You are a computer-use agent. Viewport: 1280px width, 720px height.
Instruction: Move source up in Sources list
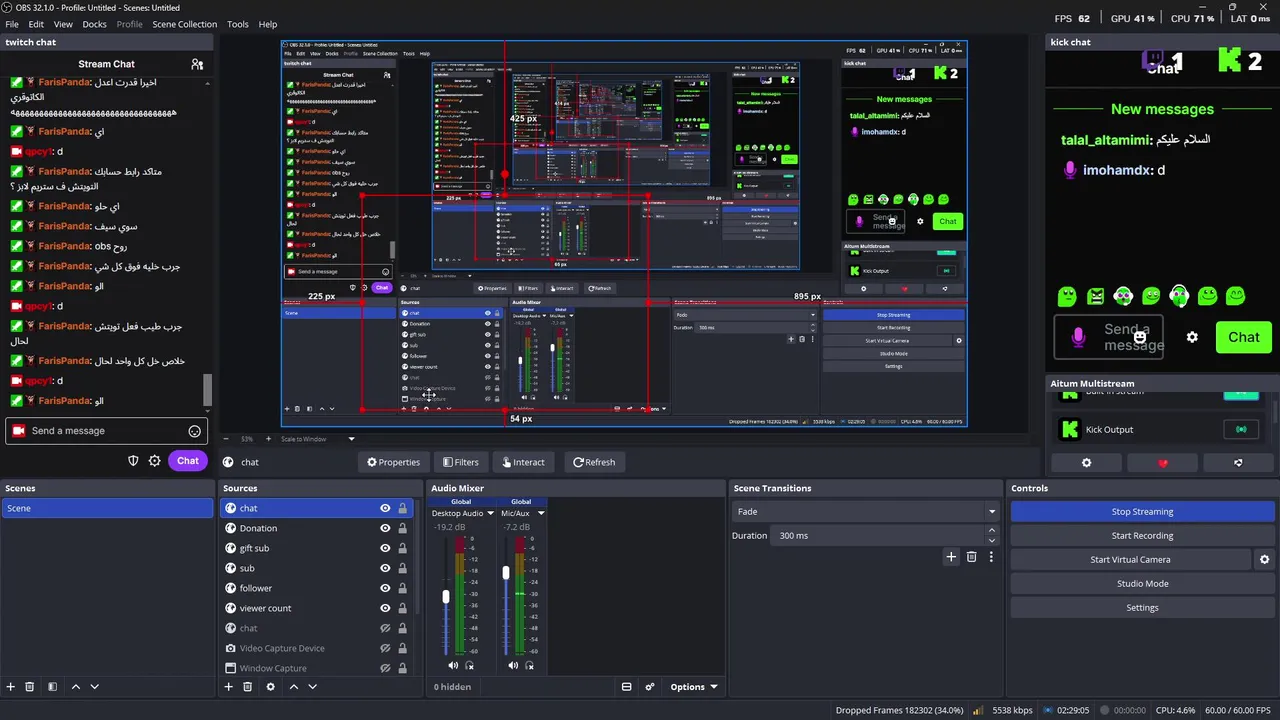(293, 687)
